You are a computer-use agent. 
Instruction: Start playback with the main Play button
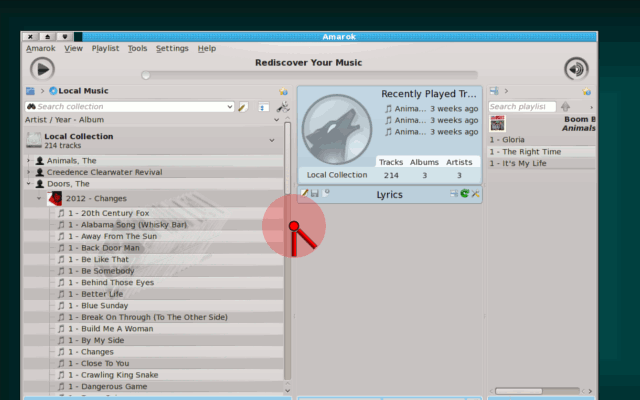(x=42, y=69)
